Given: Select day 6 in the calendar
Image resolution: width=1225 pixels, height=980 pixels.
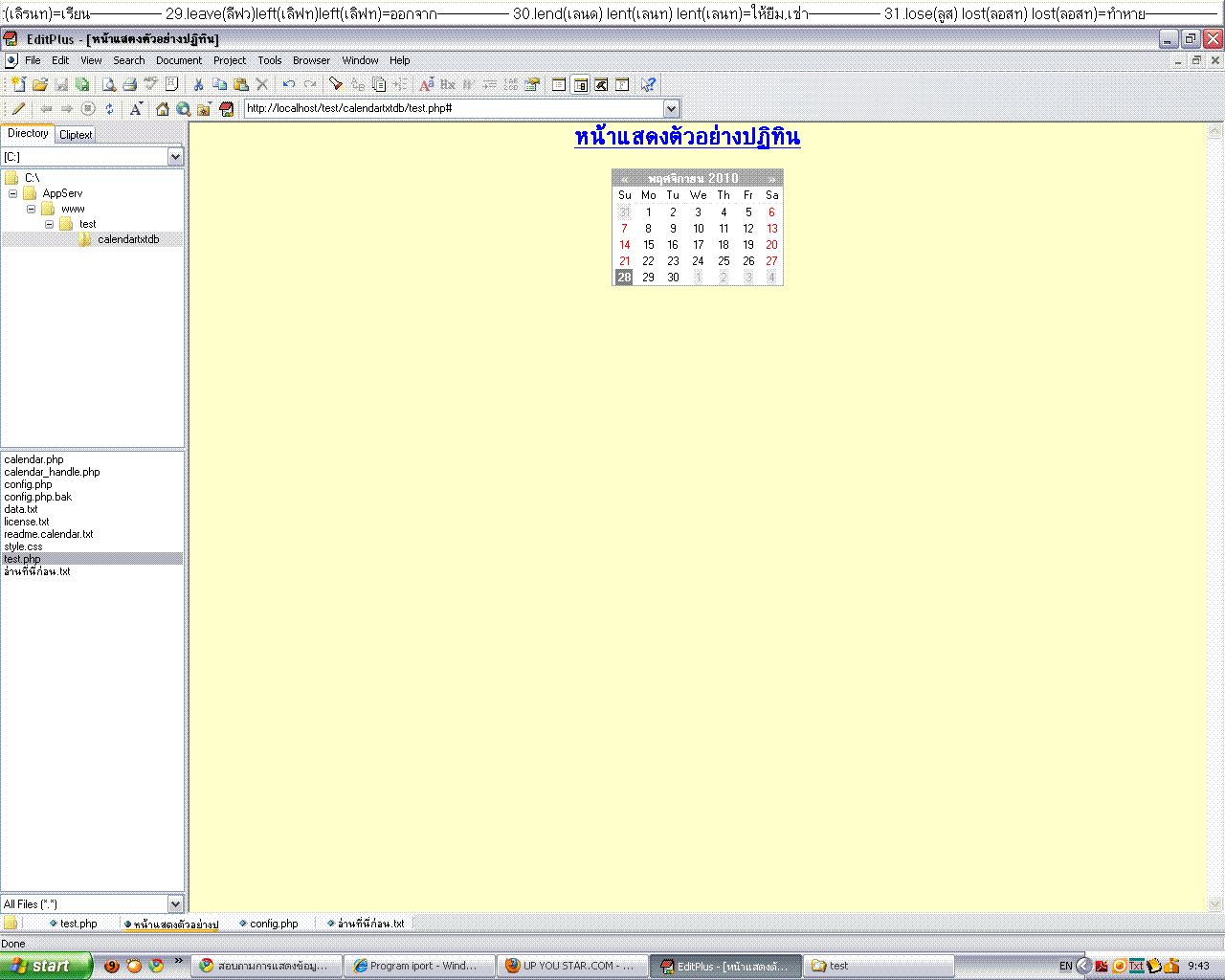Looking at the screenshot, I should click(771, 212).
